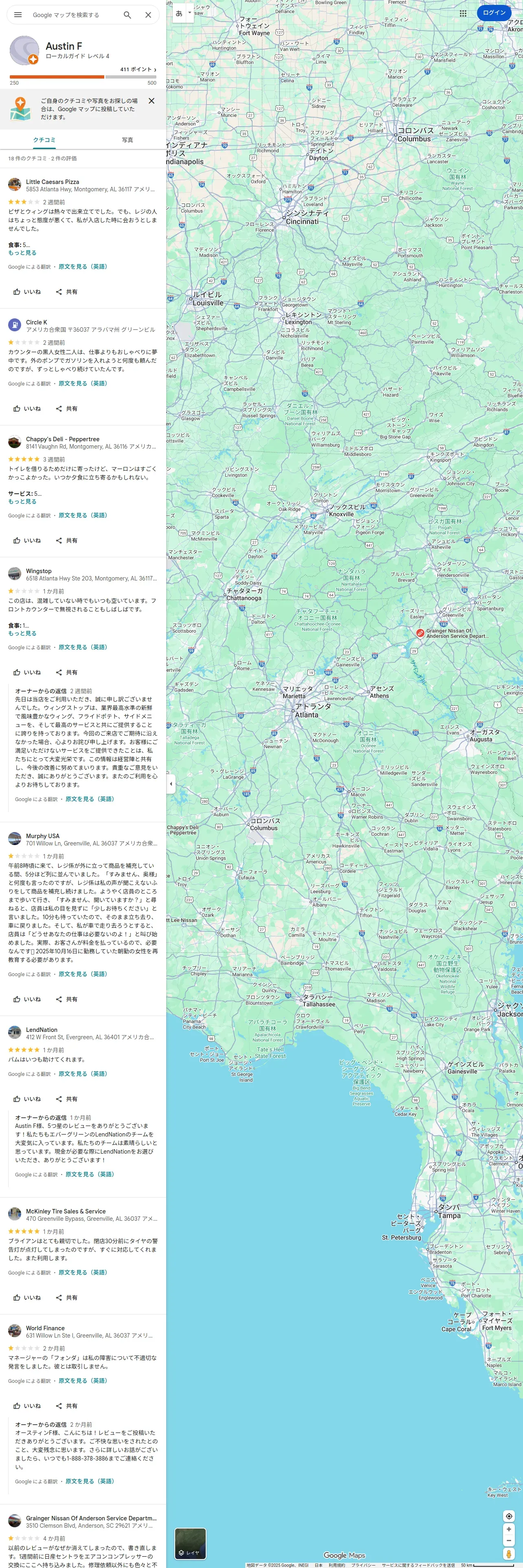The image size is (523, 1568).
Task: Share the Wingstop review
Action: (x=66, y=672)
